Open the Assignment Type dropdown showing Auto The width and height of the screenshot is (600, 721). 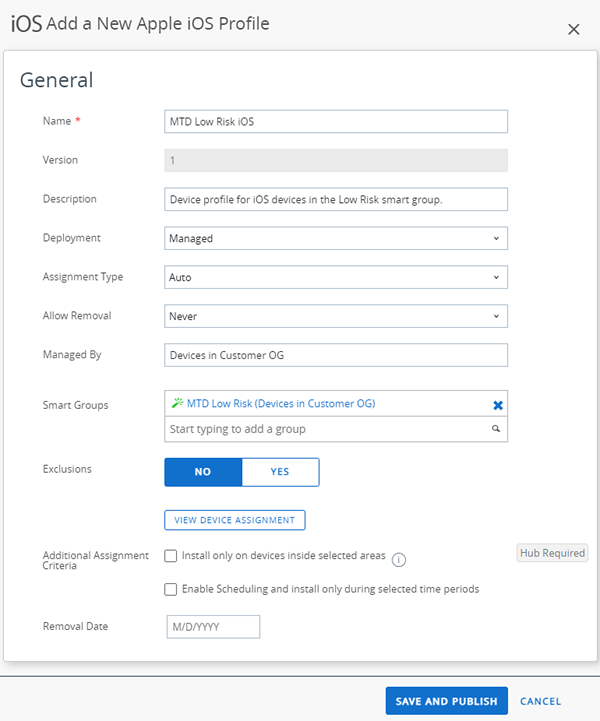point(336,277)
